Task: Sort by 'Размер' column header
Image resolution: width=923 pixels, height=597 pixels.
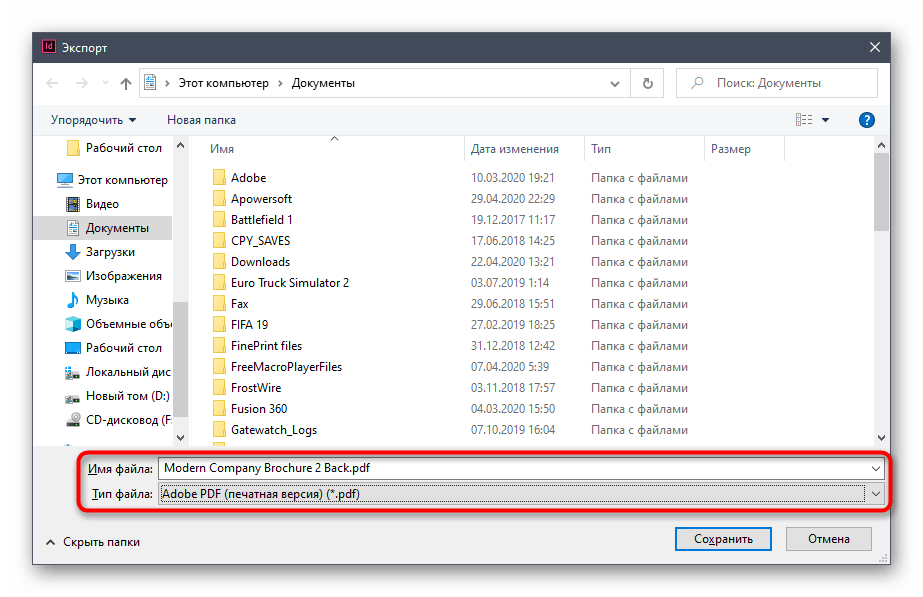Action: tap(731, 149)
